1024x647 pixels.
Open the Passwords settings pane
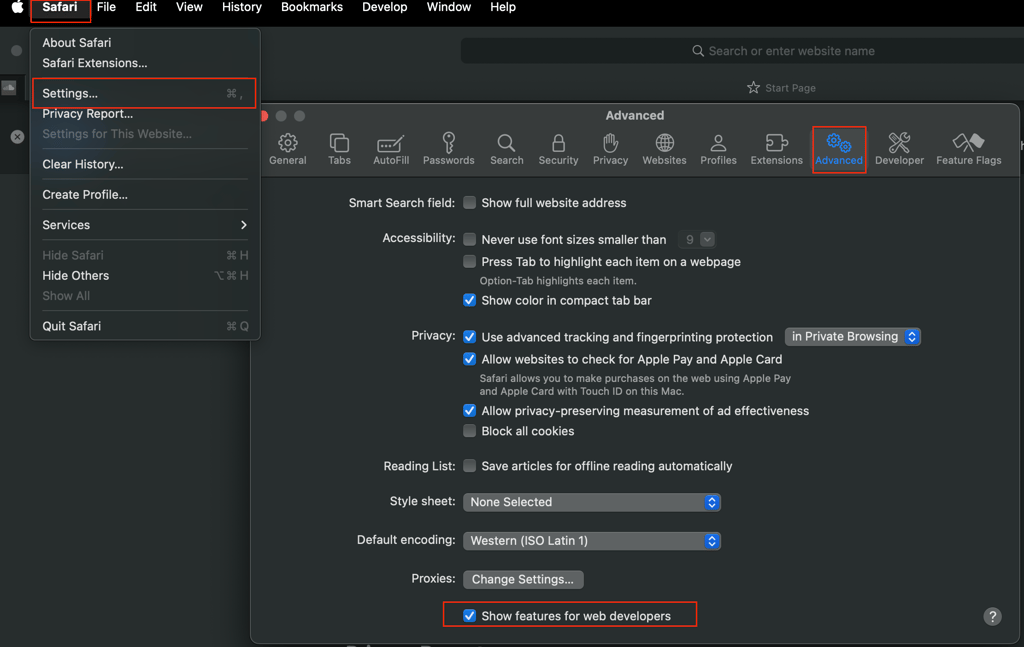[448, 150]
